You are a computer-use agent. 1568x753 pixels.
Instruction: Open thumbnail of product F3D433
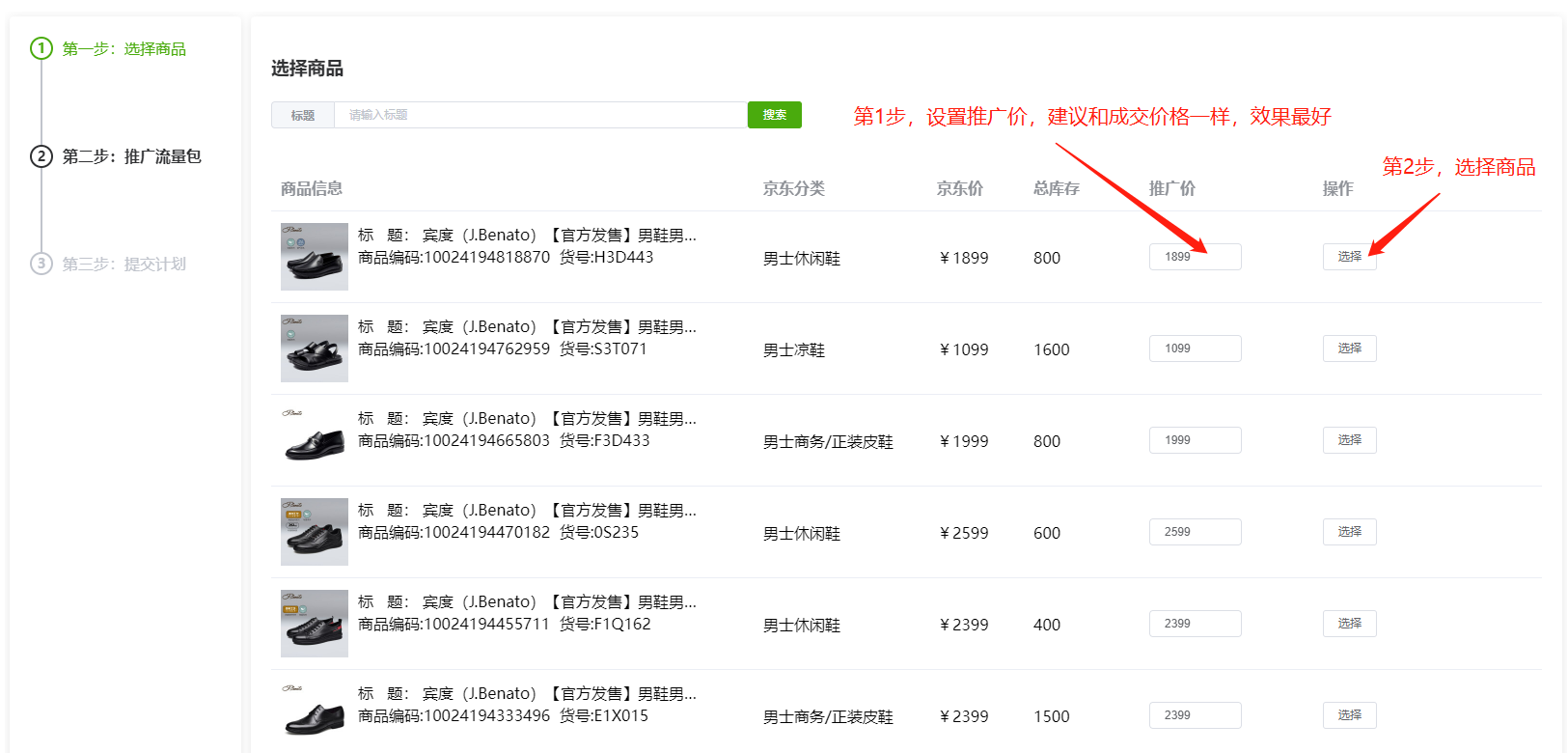coord(314,440)
